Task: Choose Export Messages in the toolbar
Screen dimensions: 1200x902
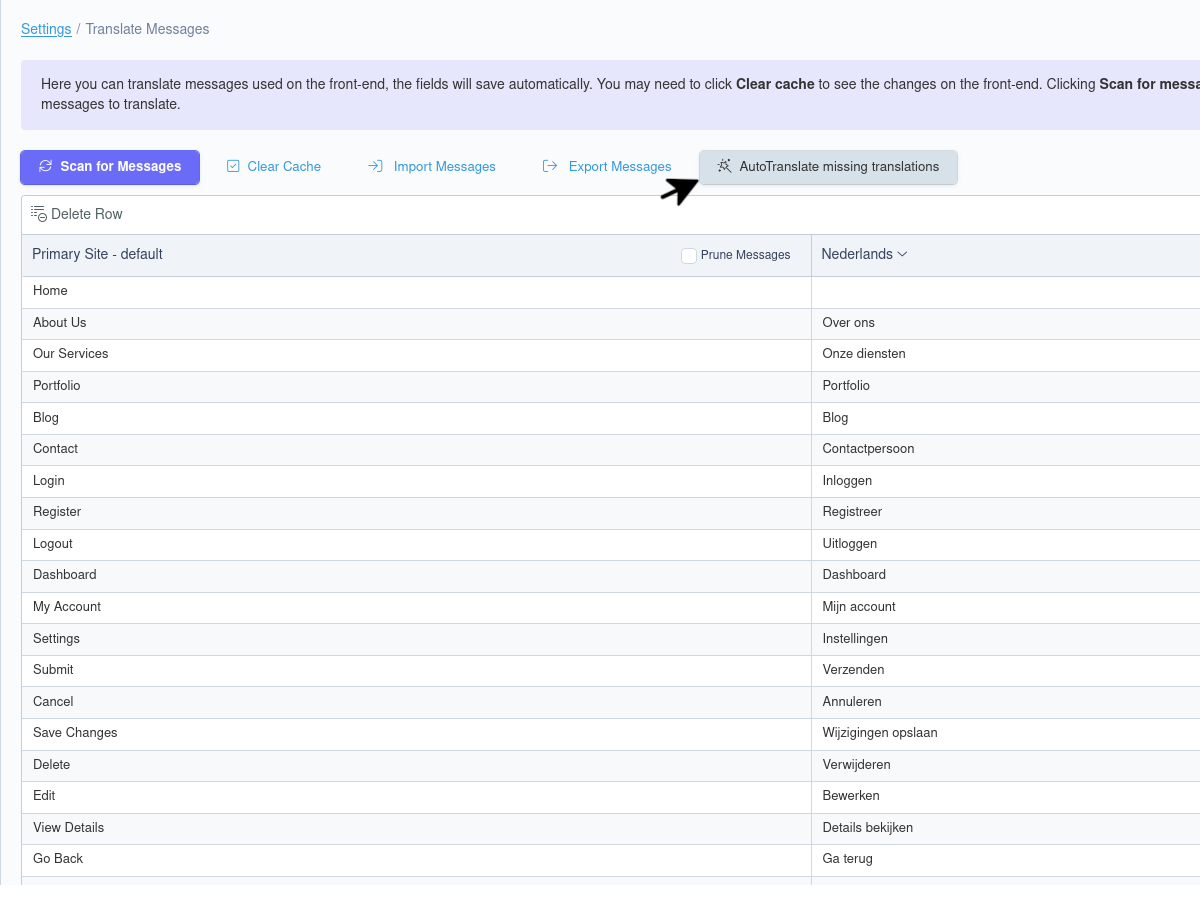Action: [x=619, y=167]
